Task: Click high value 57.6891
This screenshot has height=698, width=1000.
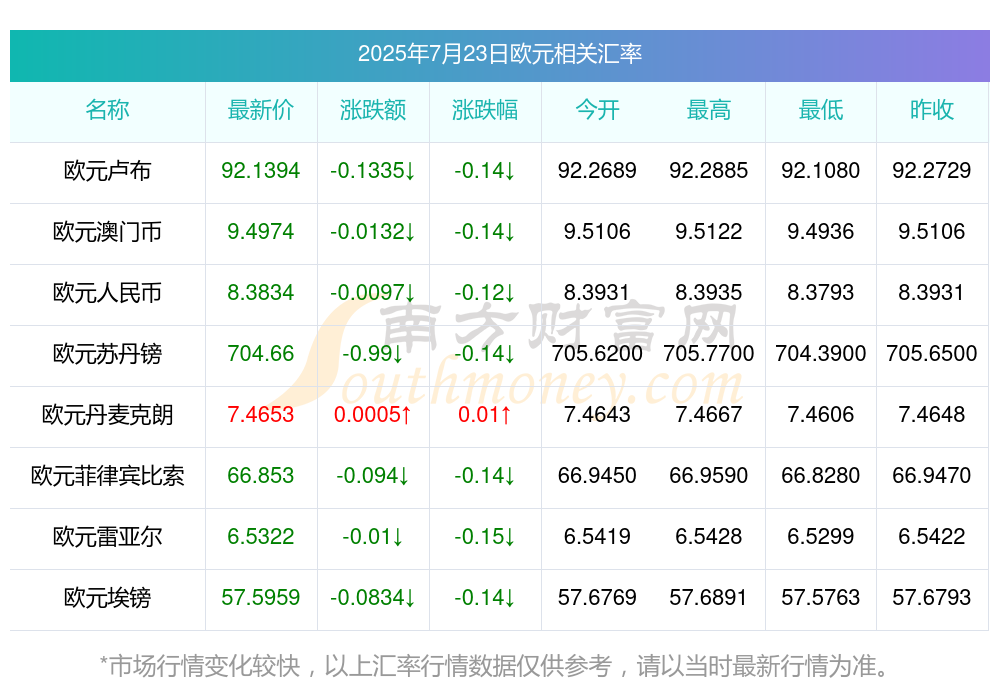Action: pos(709,598)
